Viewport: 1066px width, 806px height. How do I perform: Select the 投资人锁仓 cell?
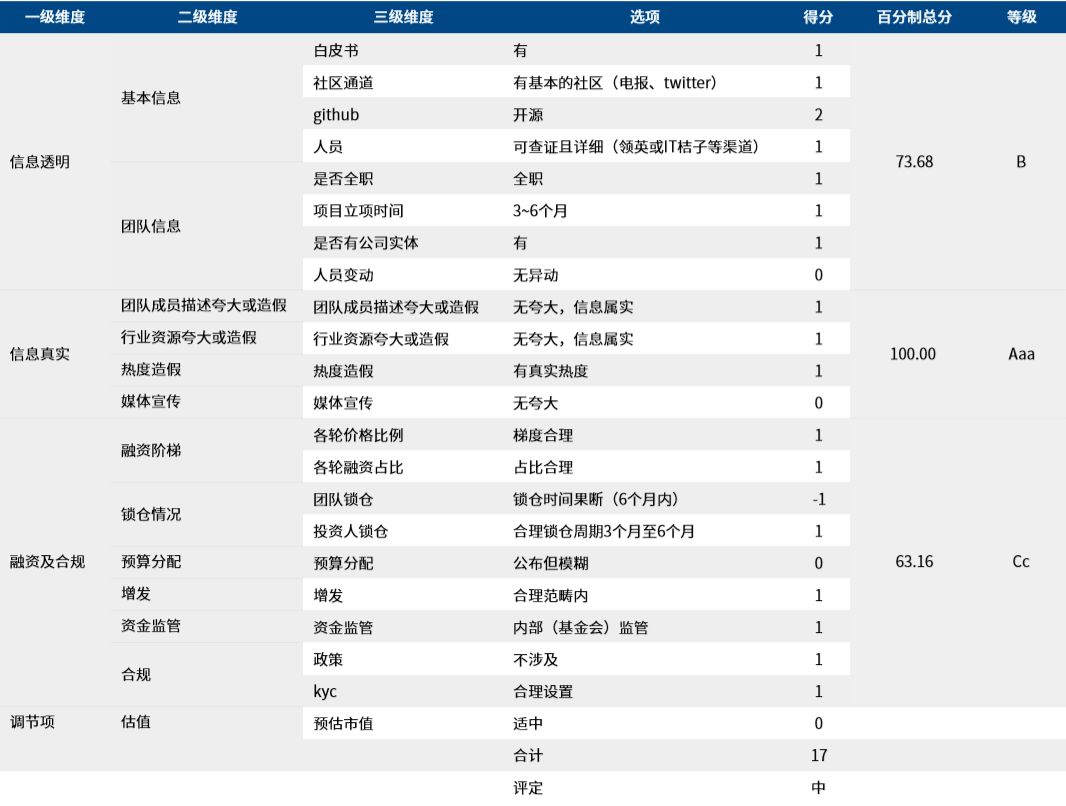point(351,531)
